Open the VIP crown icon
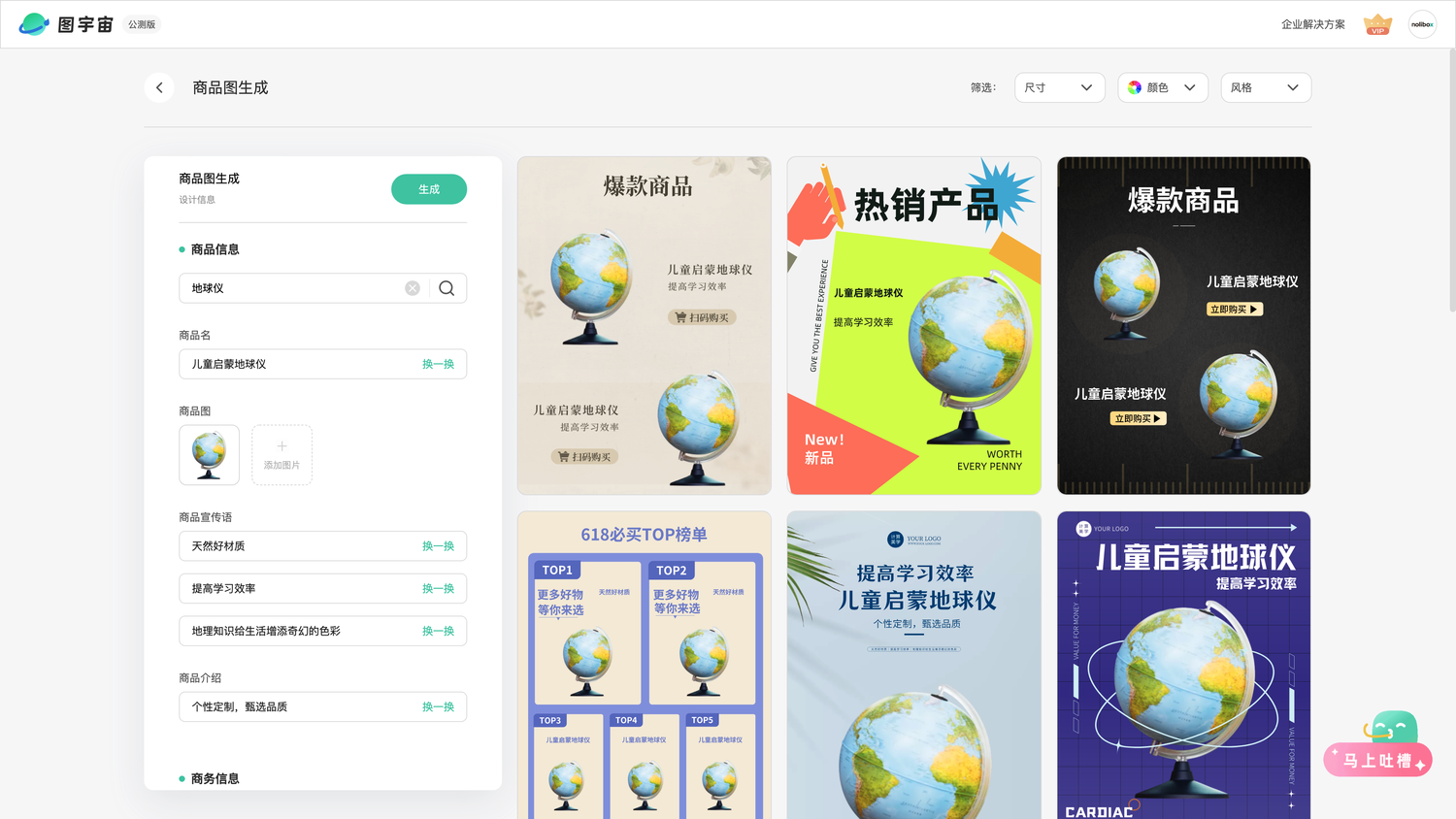Viewport: 1456px width, 819px height. tap(1377, 24)
